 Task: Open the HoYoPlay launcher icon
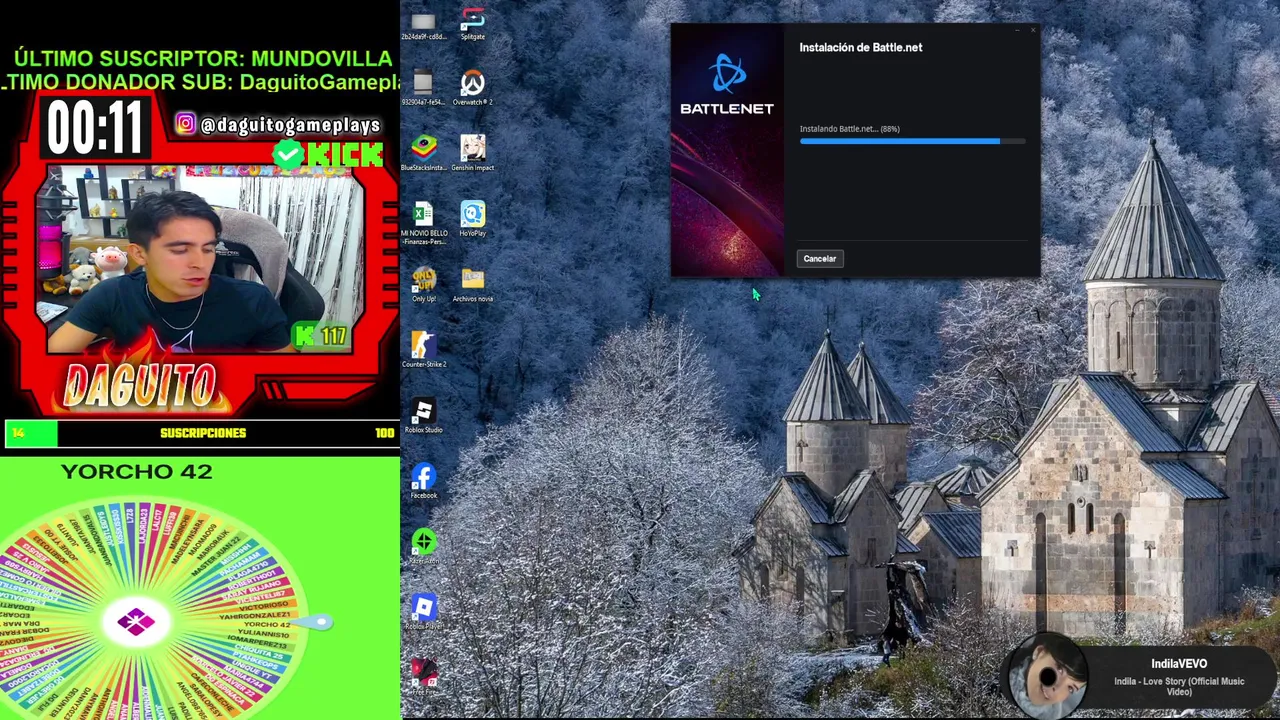[472, 218]
